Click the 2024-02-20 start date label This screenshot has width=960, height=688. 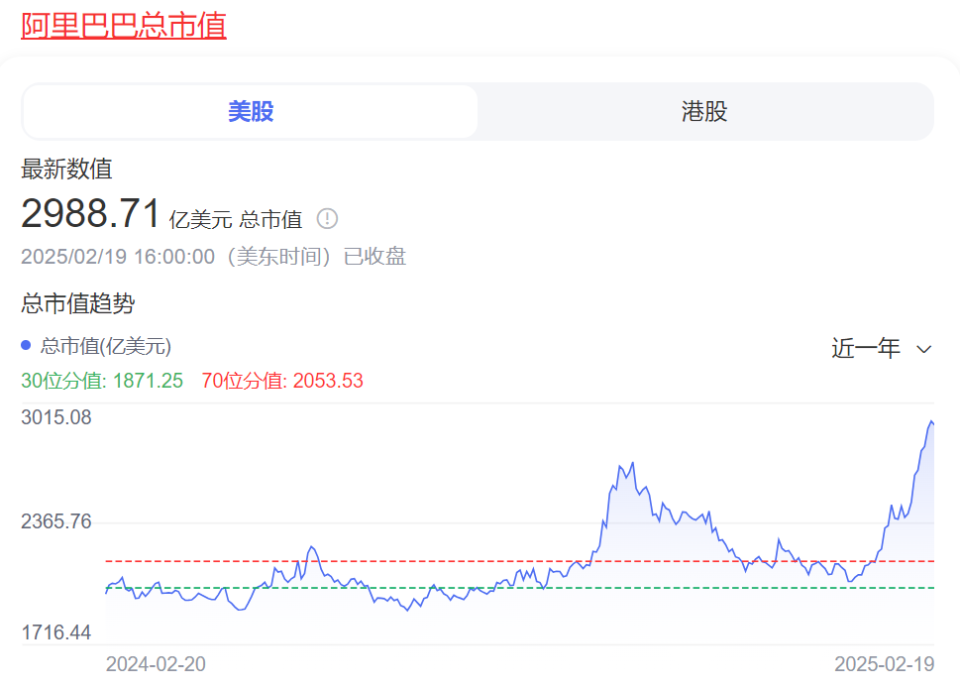click(x=156, y=664)
